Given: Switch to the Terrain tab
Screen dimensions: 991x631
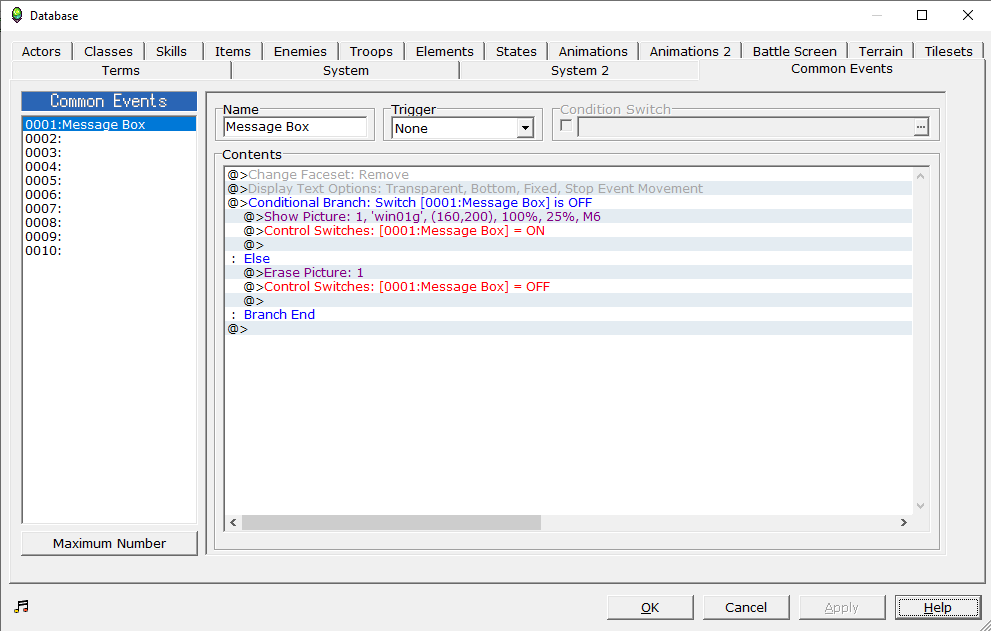Looking at the screenshot, I should [880, 51].
